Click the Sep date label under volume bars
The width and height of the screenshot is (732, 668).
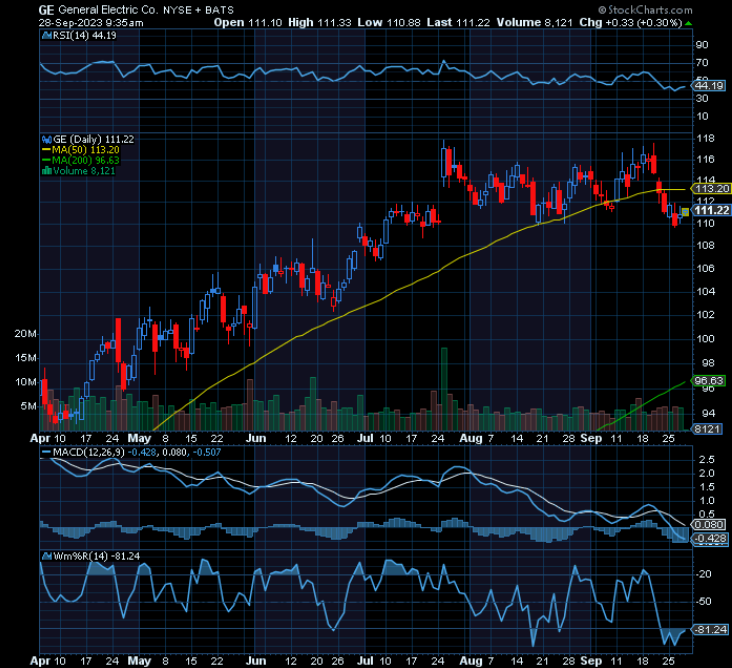coord(591,439)
